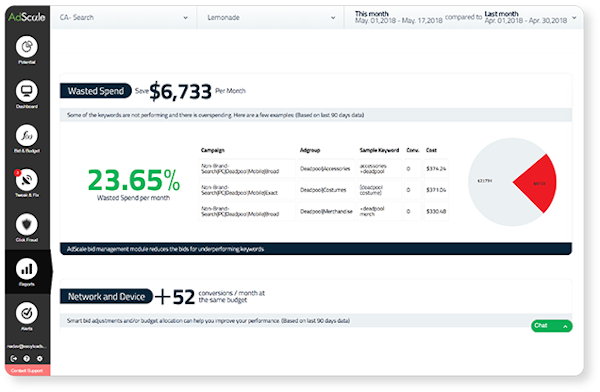Click the AdScale logo
Image resolution: width=600 pixels, height=392 pixels.
coord(27,17)
